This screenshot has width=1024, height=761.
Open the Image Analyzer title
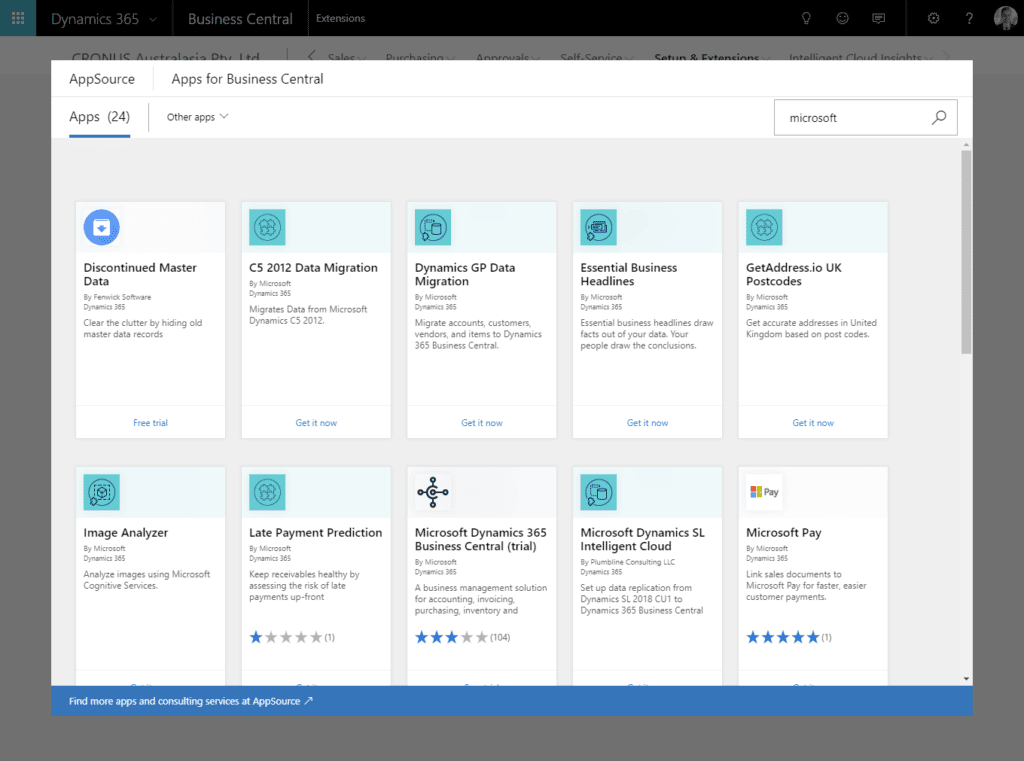(x=125, y=532)
